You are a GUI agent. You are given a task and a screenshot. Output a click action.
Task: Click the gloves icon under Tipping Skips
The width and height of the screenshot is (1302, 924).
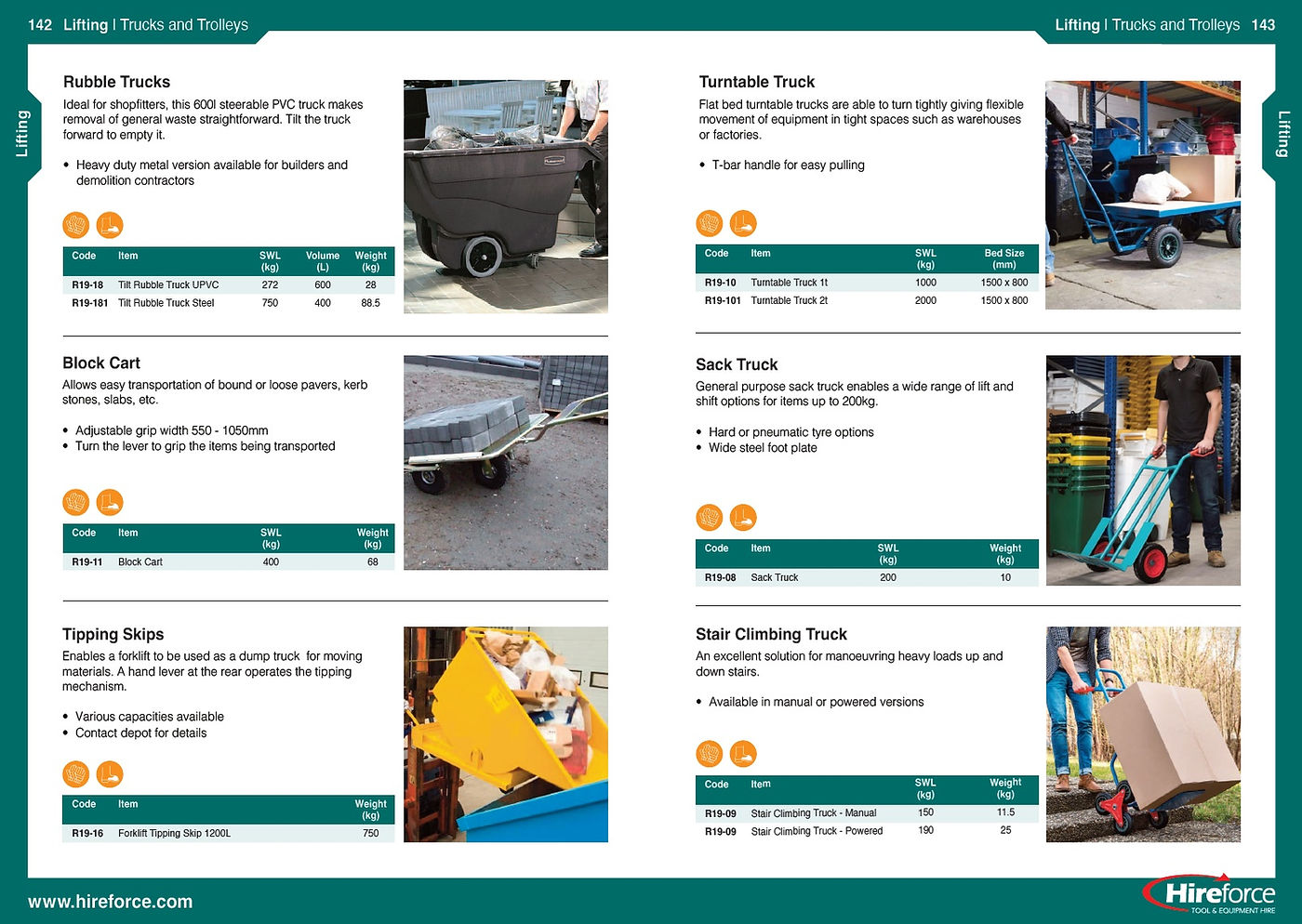click(x=76, y=773)
